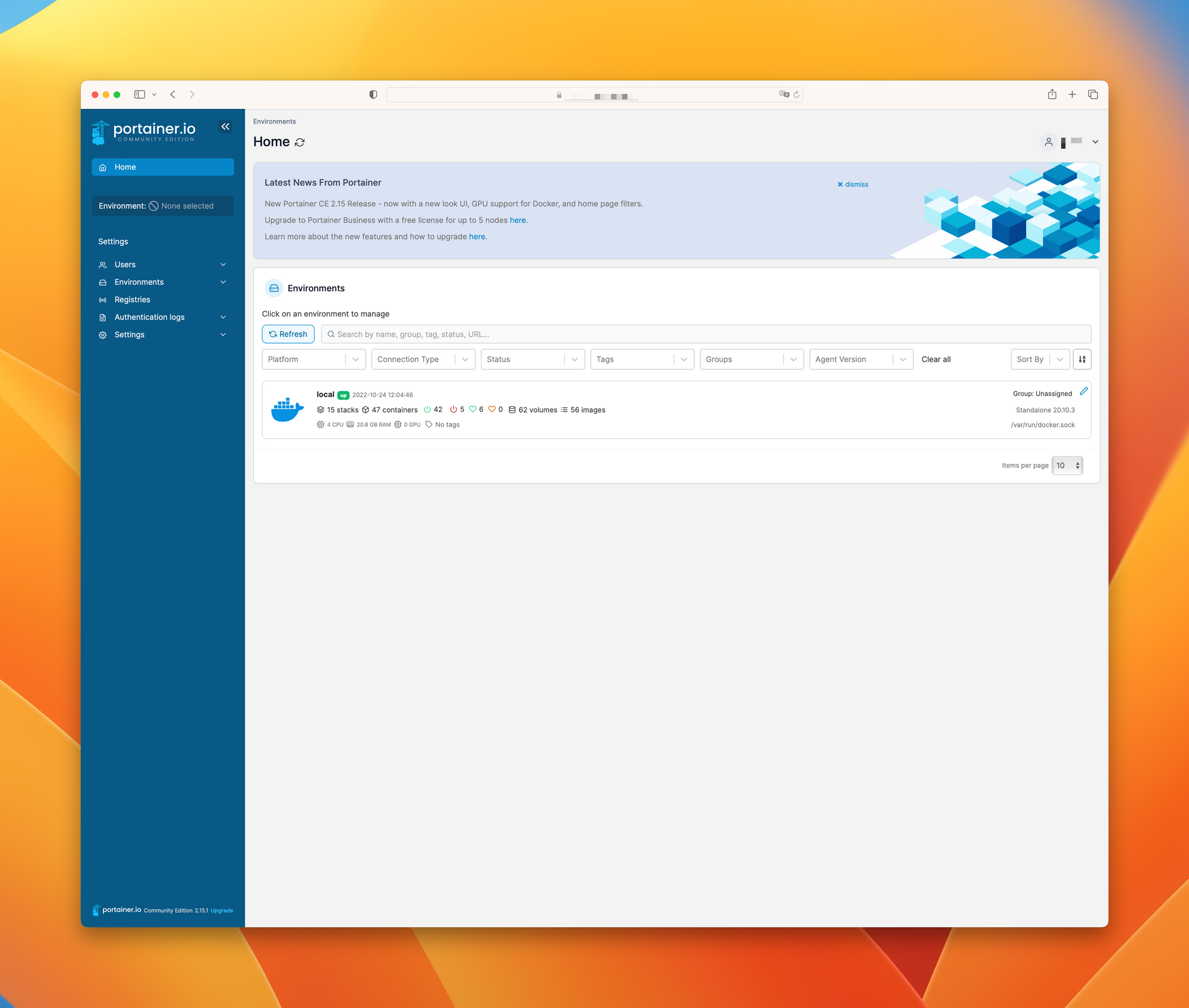Click the Safari share icon
The height and width of the screenshot is (1008, 1189).
tap(1052, 94)
